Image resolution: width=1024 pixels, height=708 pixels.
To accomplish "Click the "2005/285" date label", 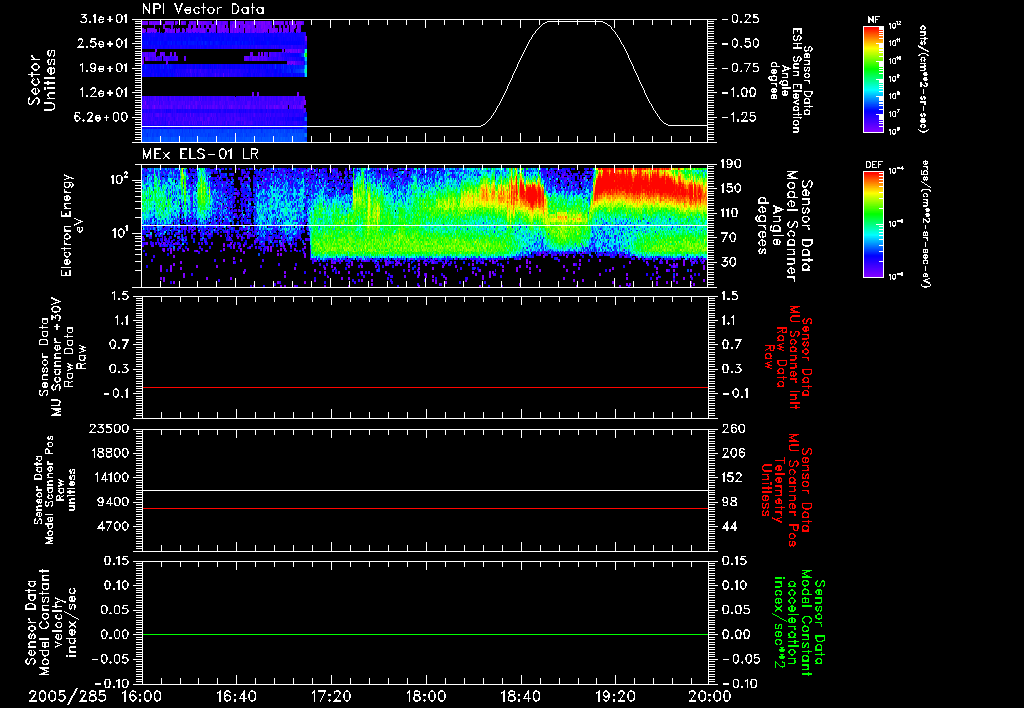I will (67, 696).
